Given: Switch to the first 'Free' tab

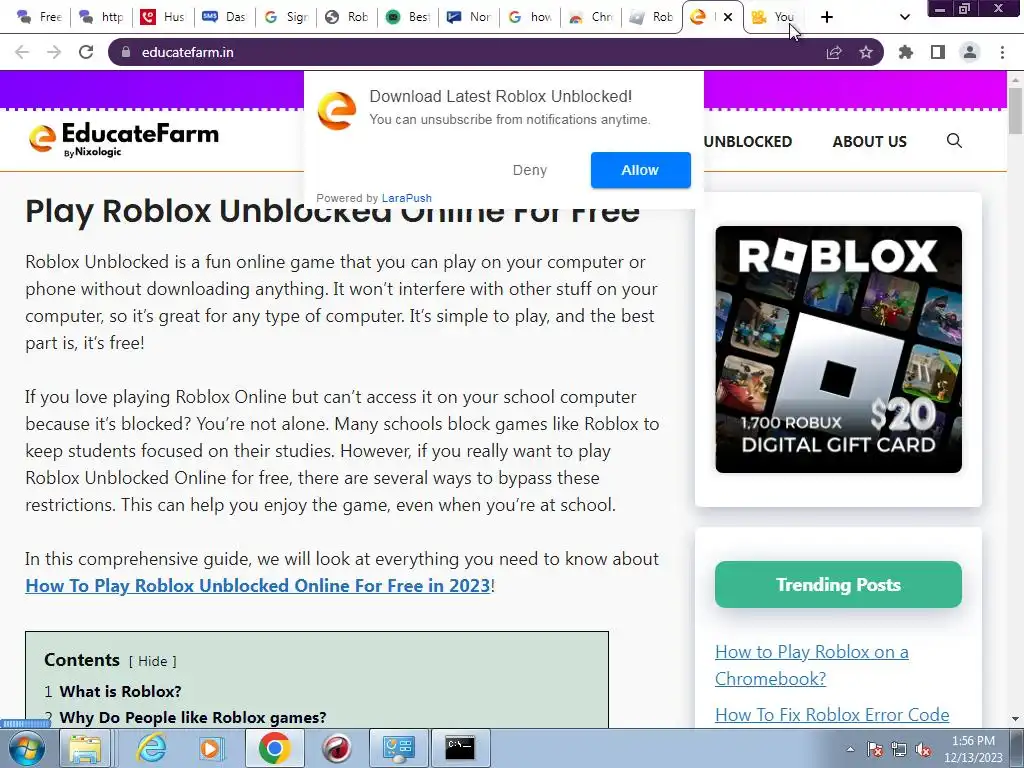Looking at the screenshot, I should pyautogui.click(x=39, y=17).
